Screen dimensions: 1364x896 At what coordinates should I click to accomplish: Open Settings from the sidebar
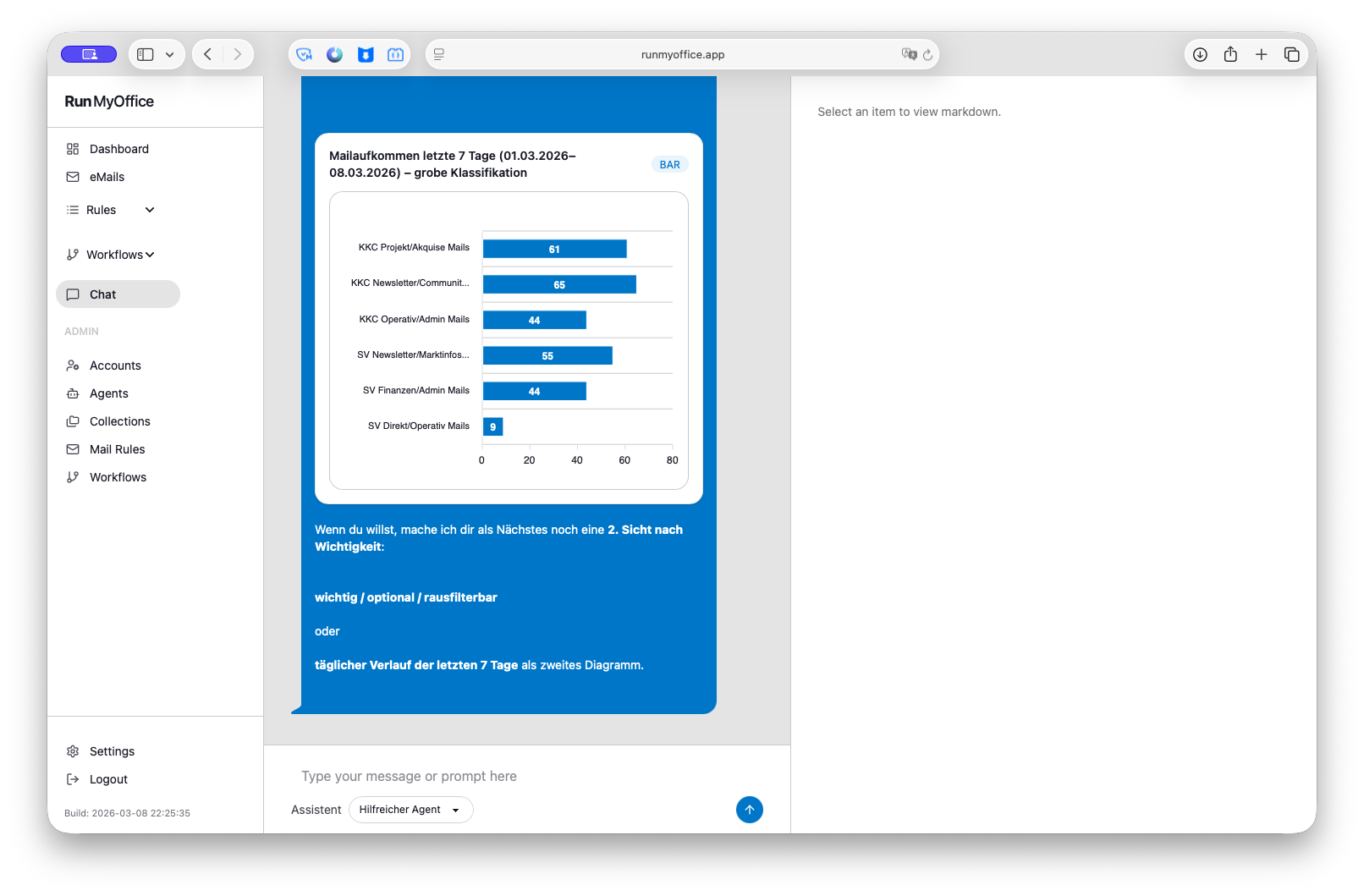coord(112,751)
